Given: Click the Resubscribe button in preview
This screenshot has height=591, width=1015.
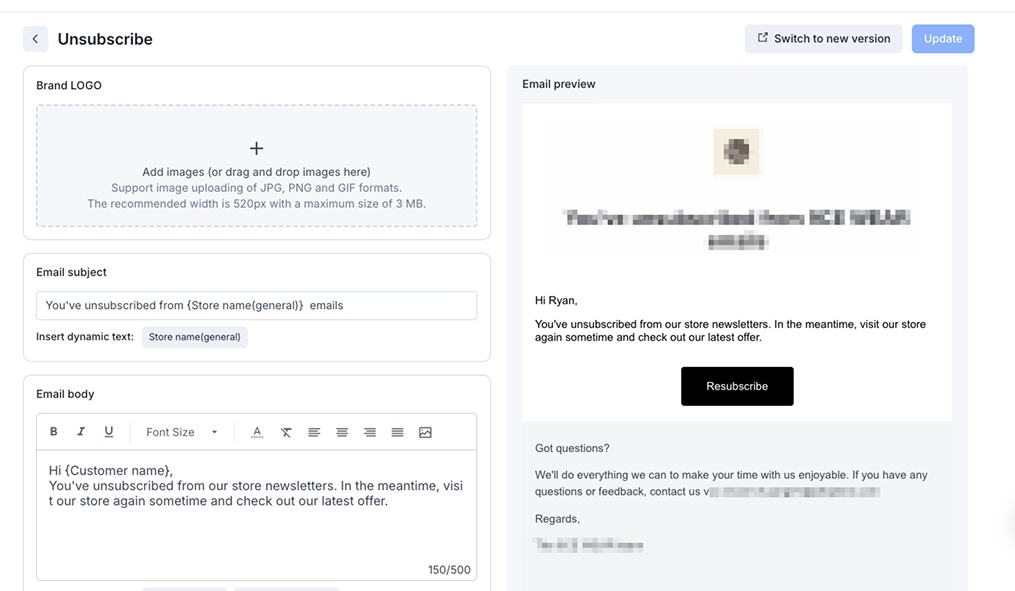Looking at the screenshot, I should pos(737,386).
